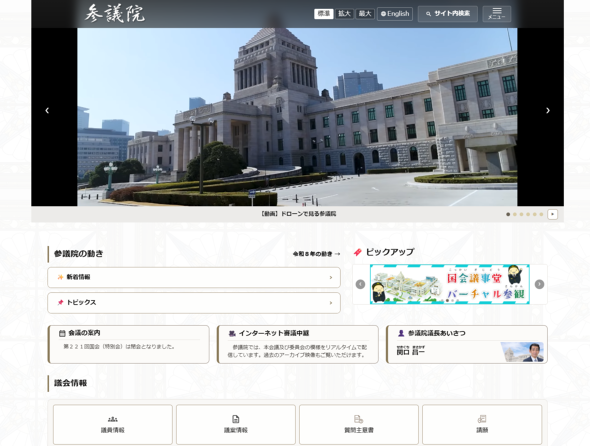Go to next pickup banner arrow
Viewport: 590px width, 446px height.
coord(539,284)
